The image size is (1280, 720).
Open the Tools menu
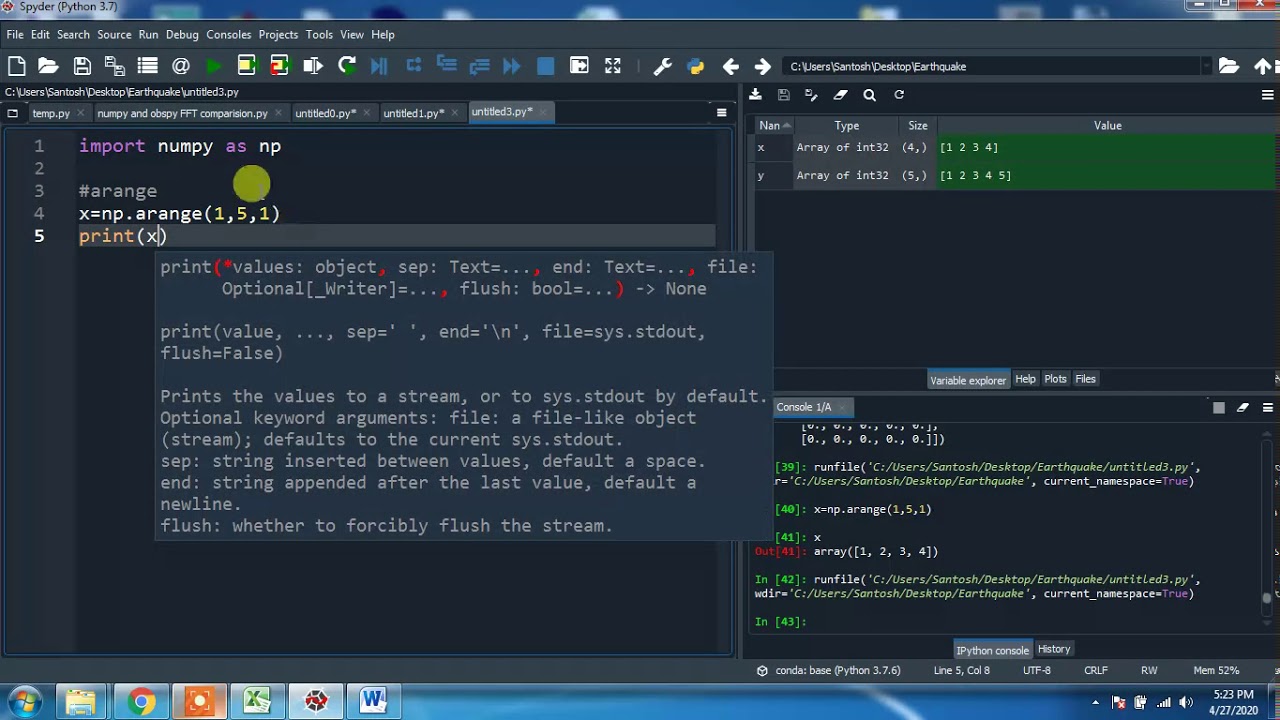(x=319, y=34)
